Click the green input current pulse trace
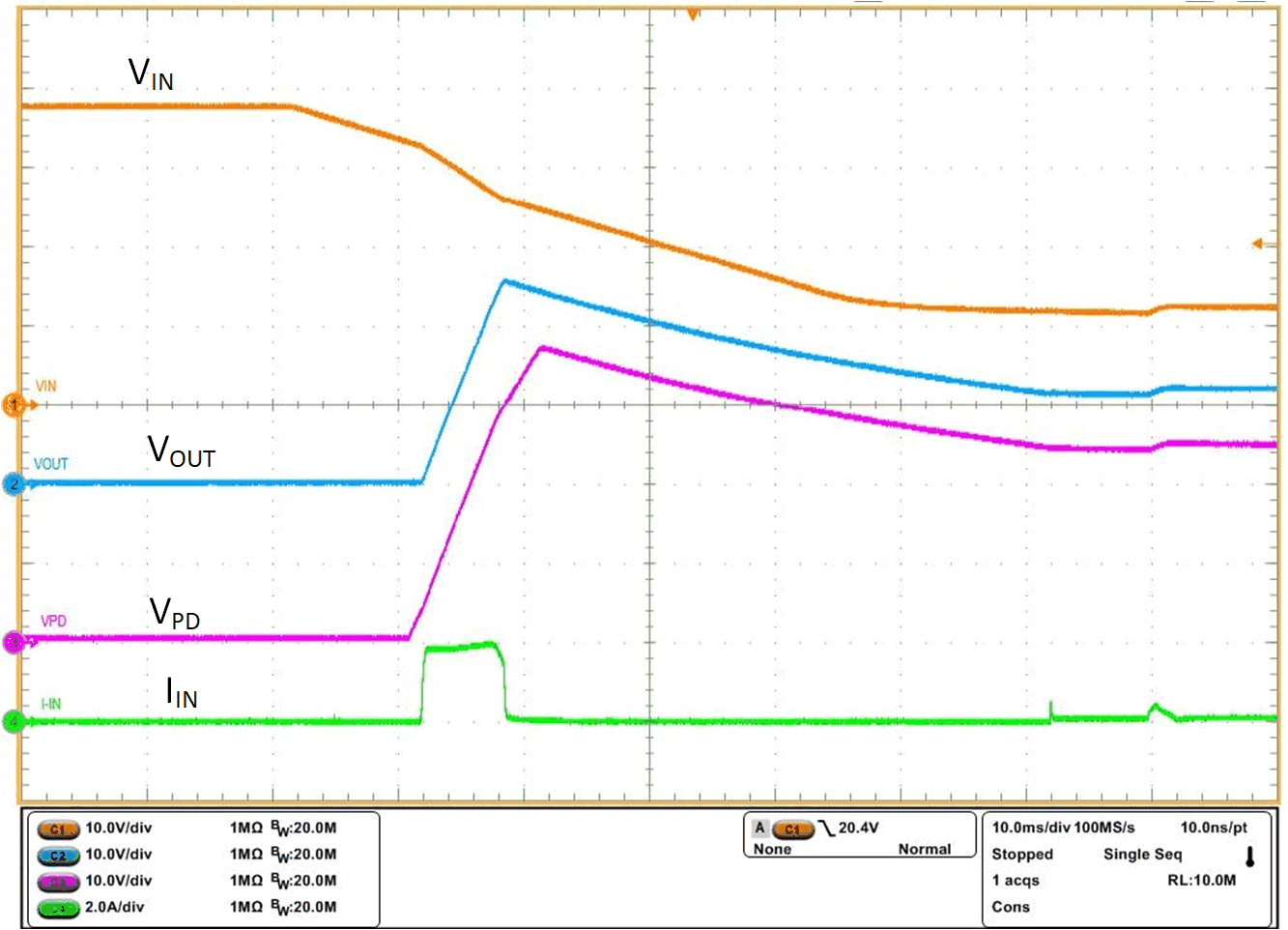Viewport: 1288px width, 930px height. (x=464, y=647)
